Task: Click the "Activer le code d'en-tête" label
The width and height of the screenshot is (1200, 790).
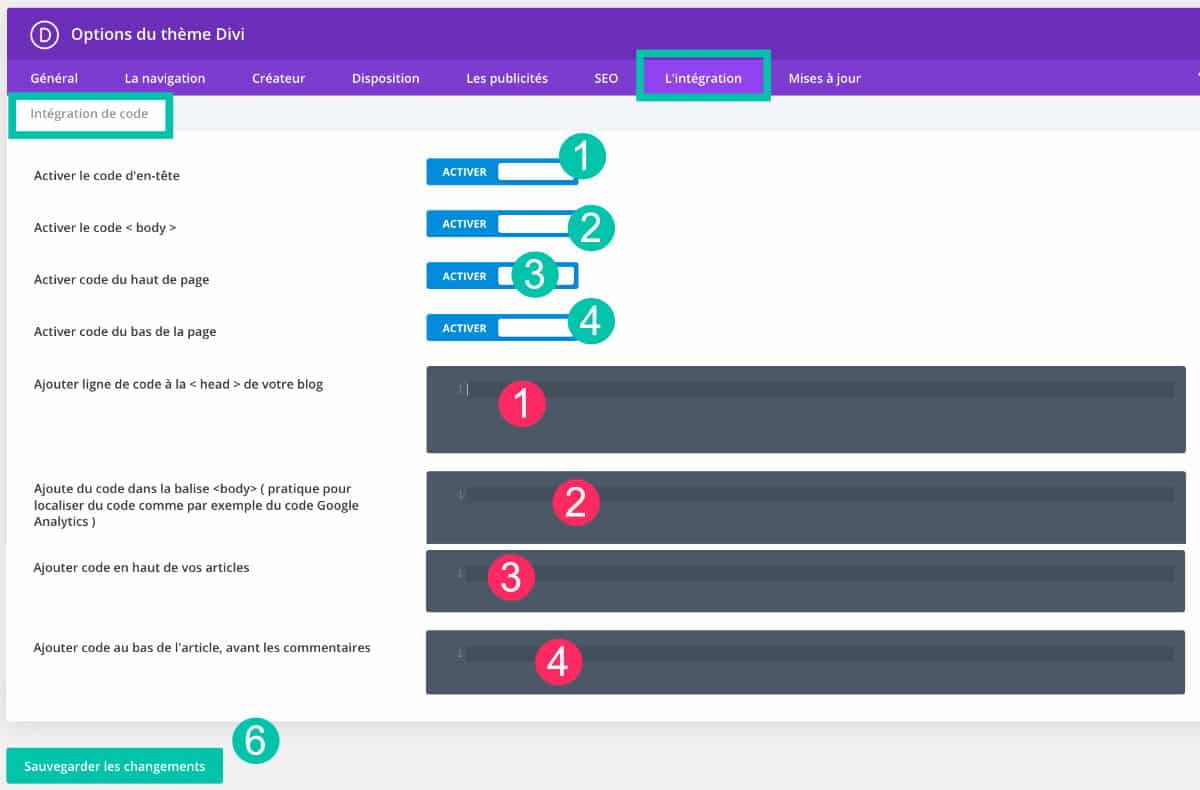Action: click(x=107, y=175)
